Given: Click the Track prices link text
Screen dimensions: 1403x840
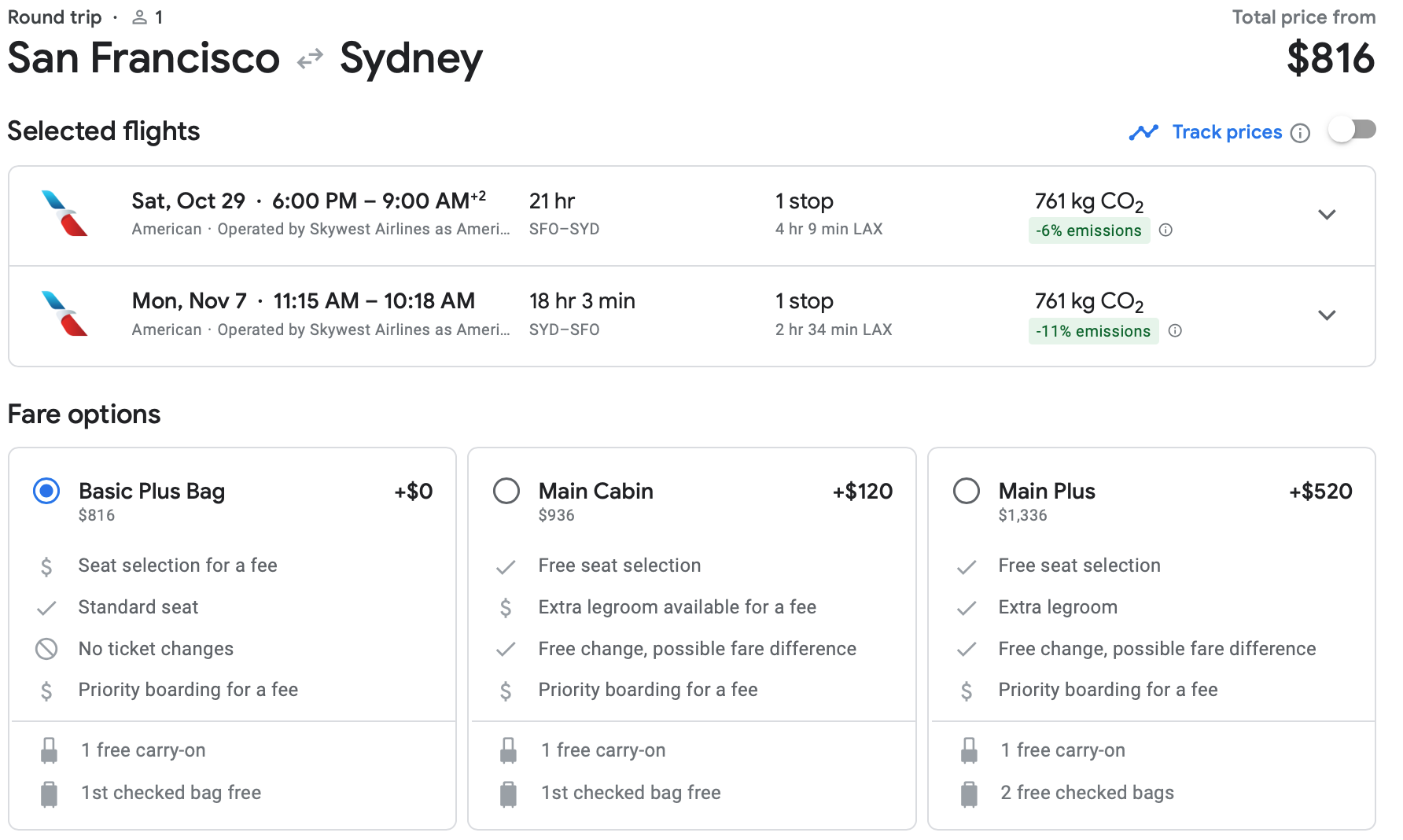Looking at the screenshot, I should (x=1227, y=132).
